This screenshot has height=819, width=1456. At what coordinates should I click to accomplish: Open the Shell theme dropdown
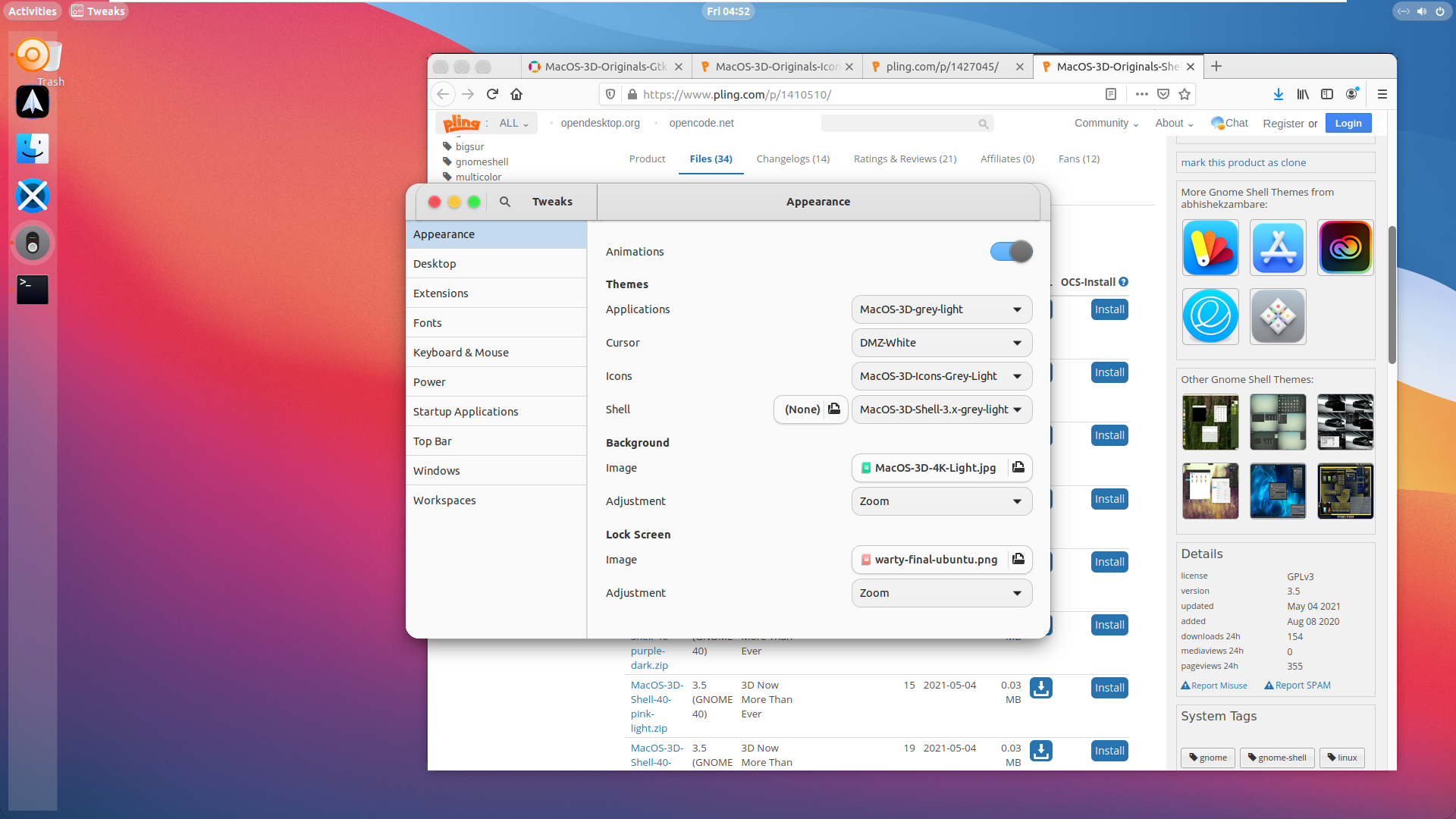coord(941,409)
